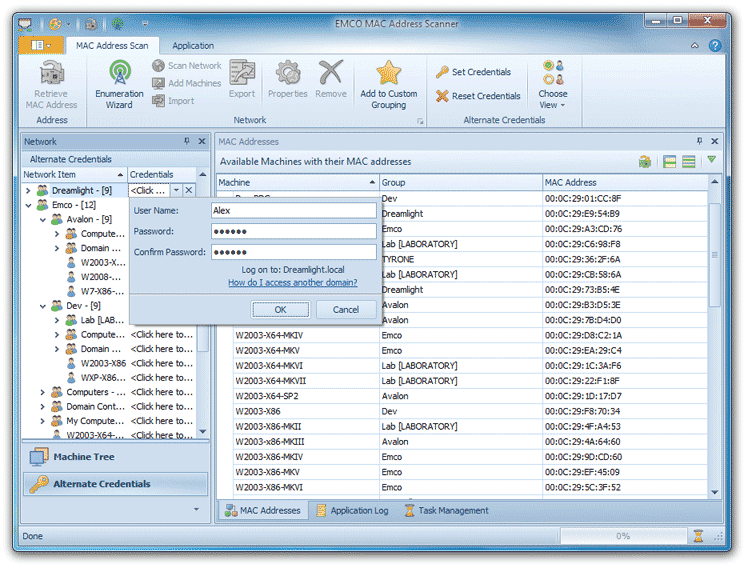Open the Network group dialog launcher
744x564 pixels.
(420, 121)
